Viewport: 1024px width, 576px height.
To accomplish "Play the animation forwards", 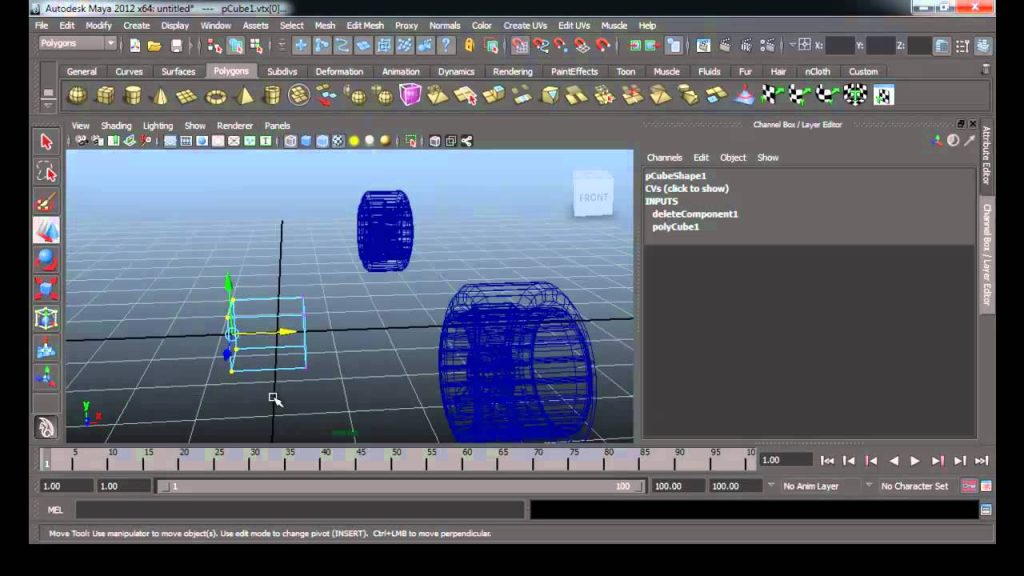I will [915, 461].
